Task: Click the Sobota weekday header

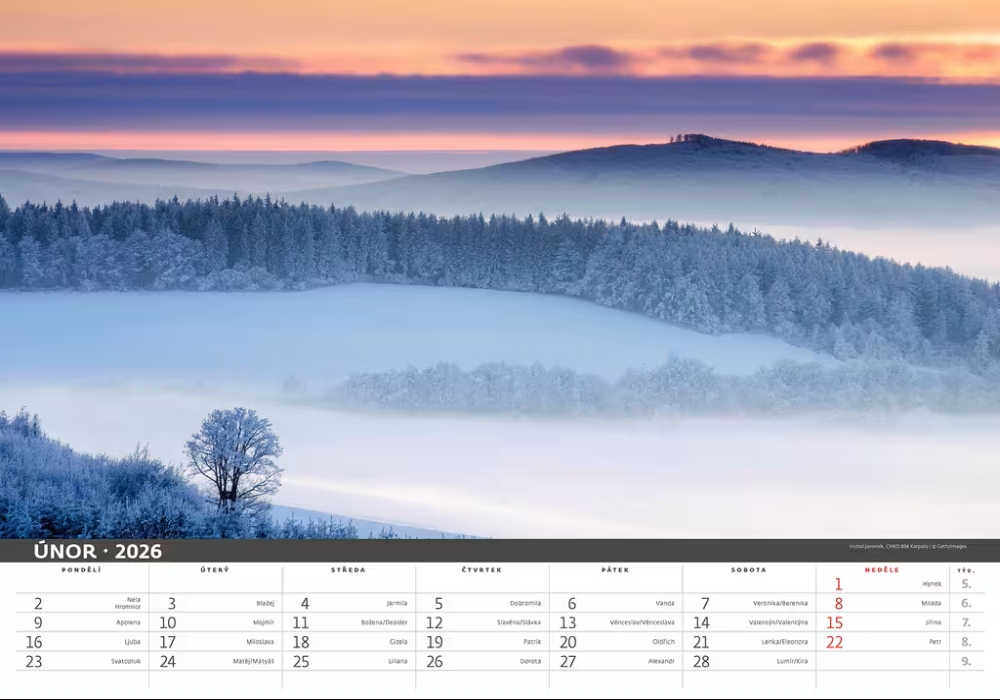Action: click(x=748, y=570)
